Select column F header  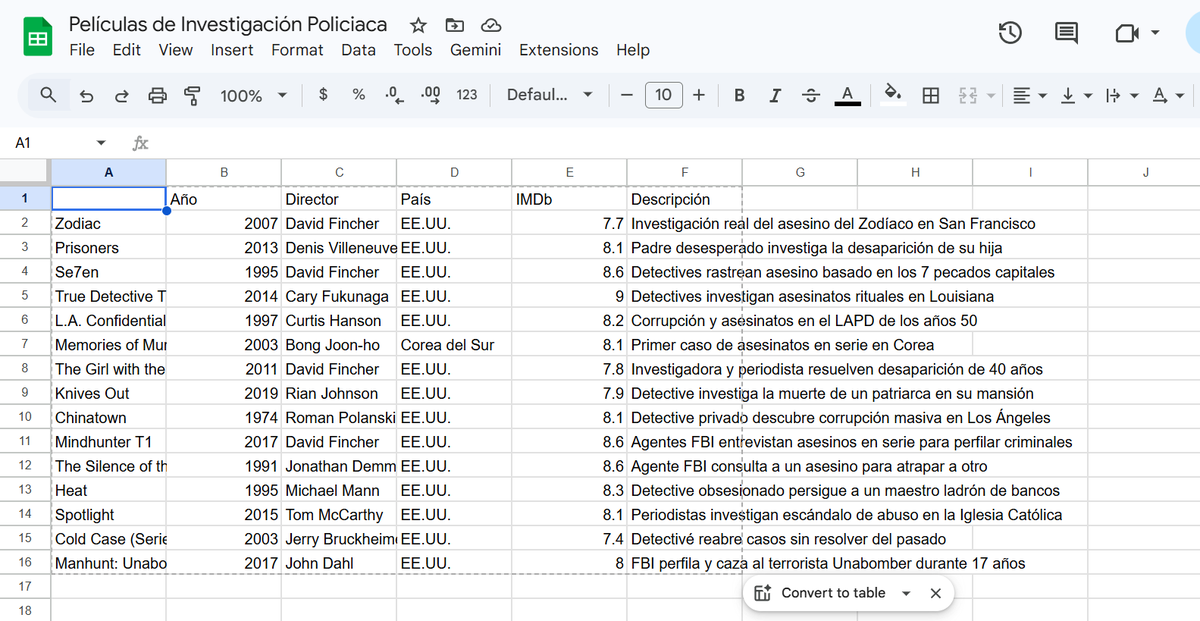pos(684,172)
